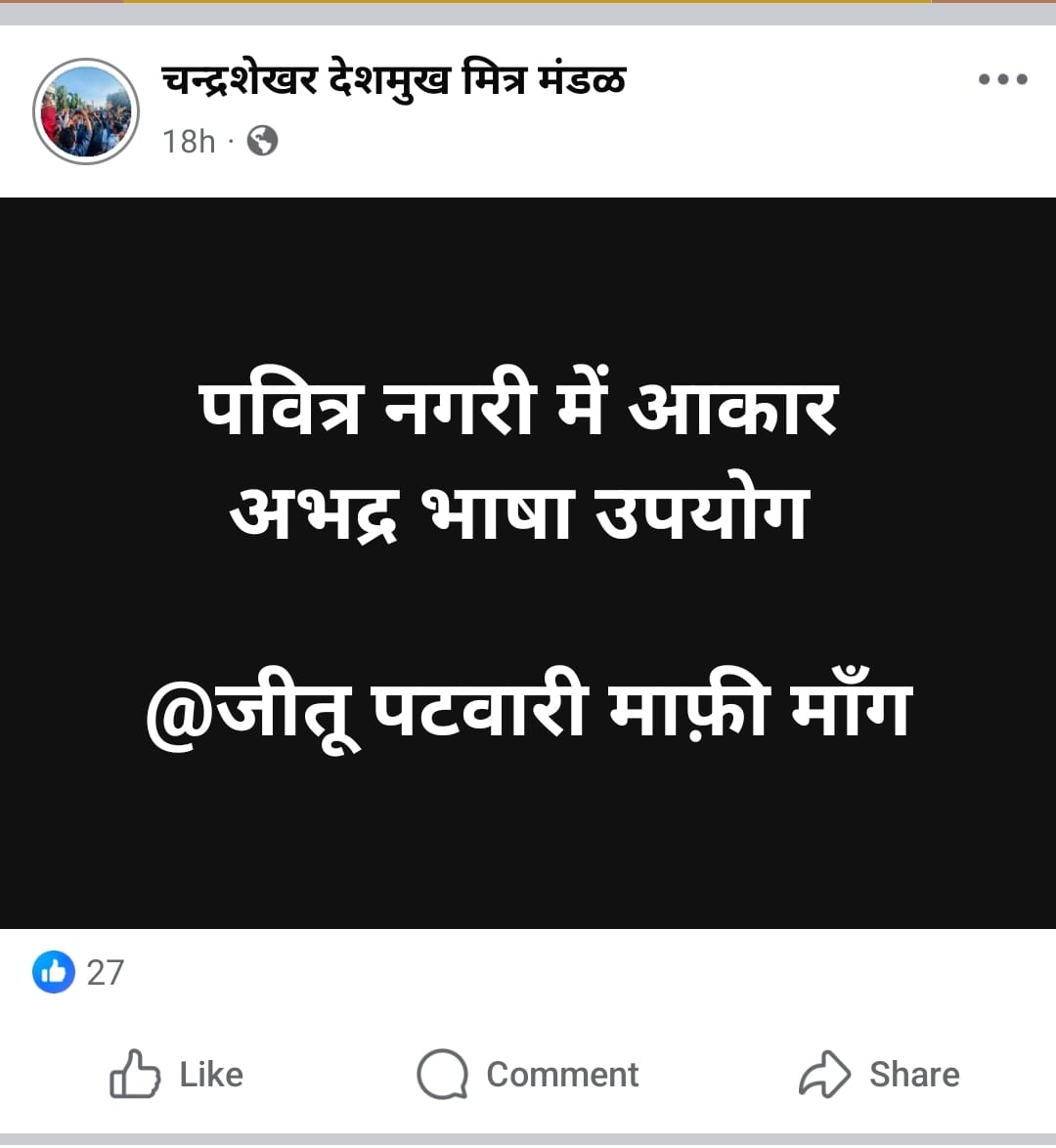Open the page profile picture

[86, 111]
